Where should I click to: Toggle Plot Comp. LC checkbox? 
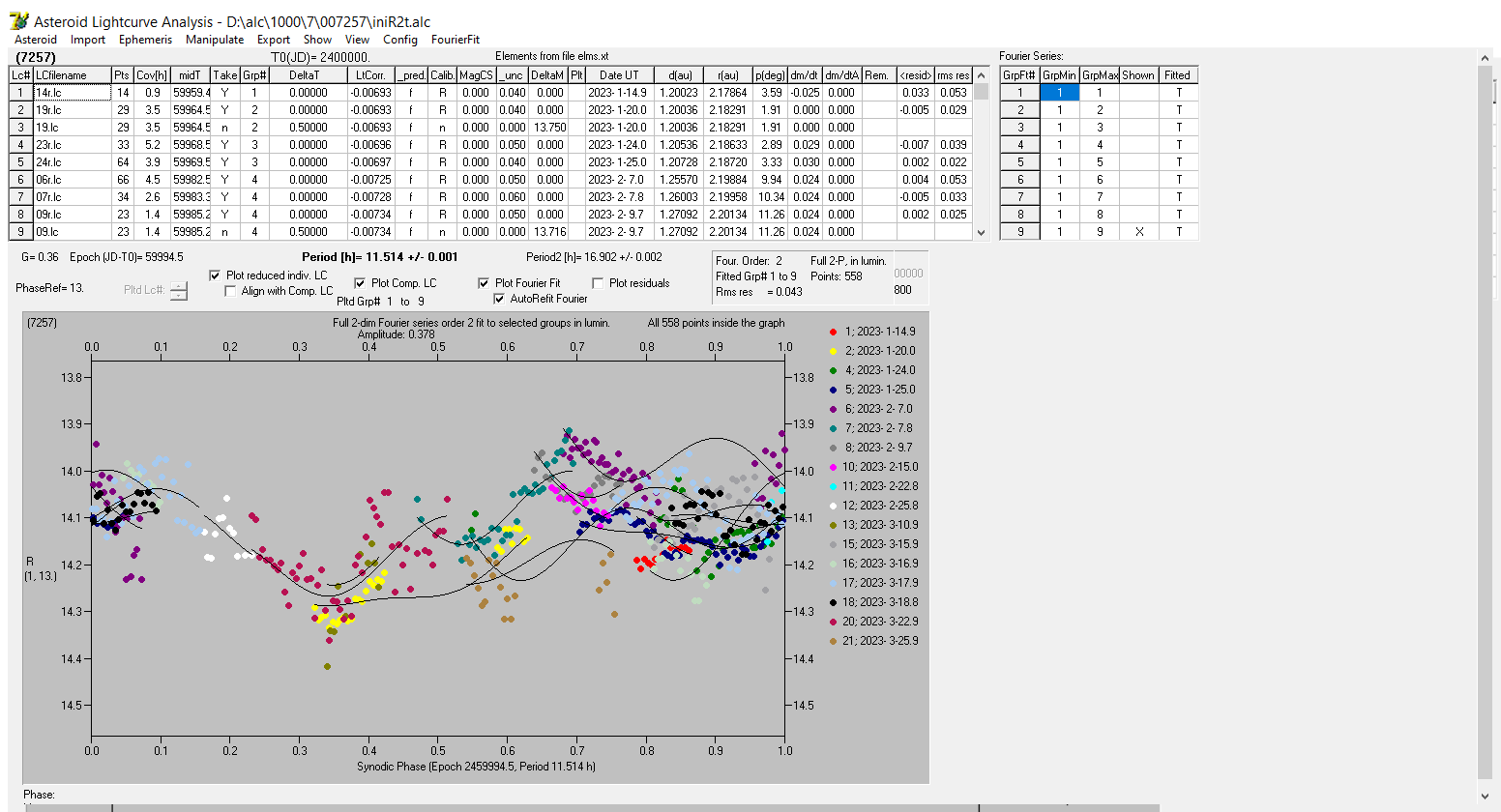(x=360, y=283)
